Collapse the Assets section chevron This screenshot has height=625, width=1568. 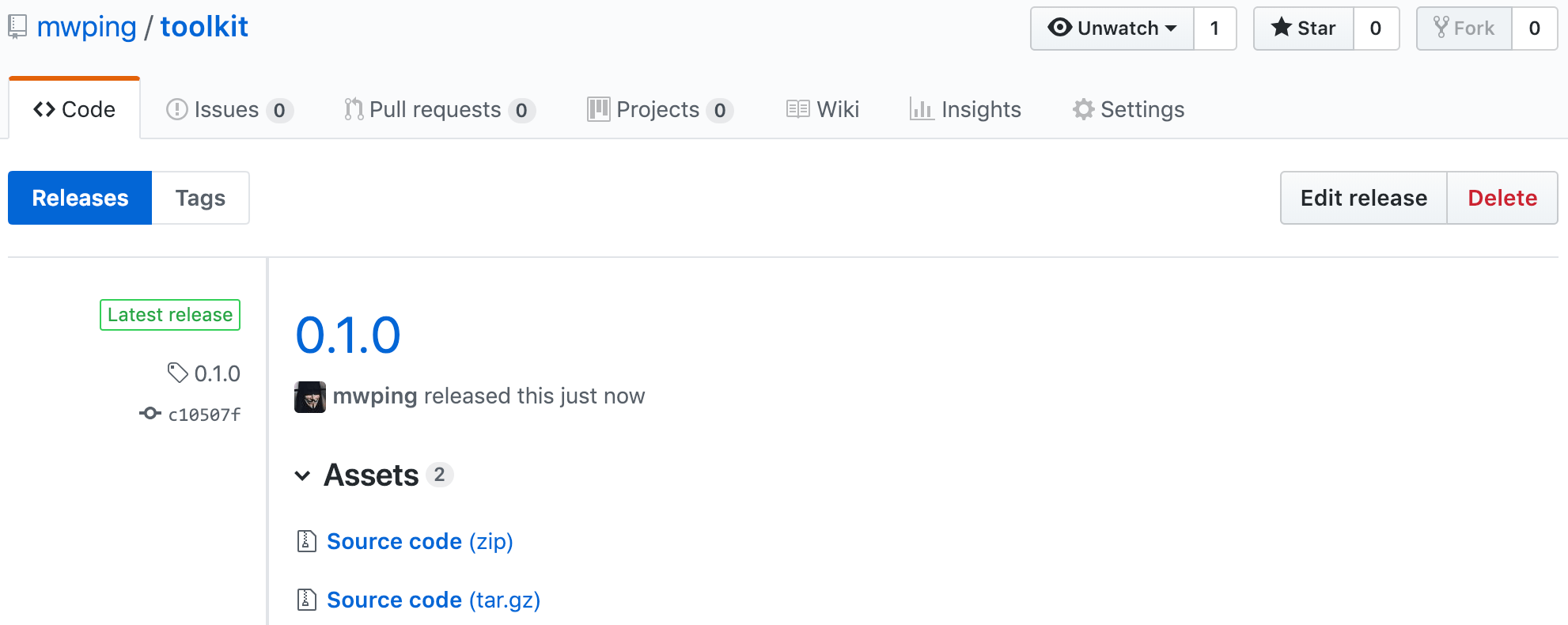coord(302,475)
